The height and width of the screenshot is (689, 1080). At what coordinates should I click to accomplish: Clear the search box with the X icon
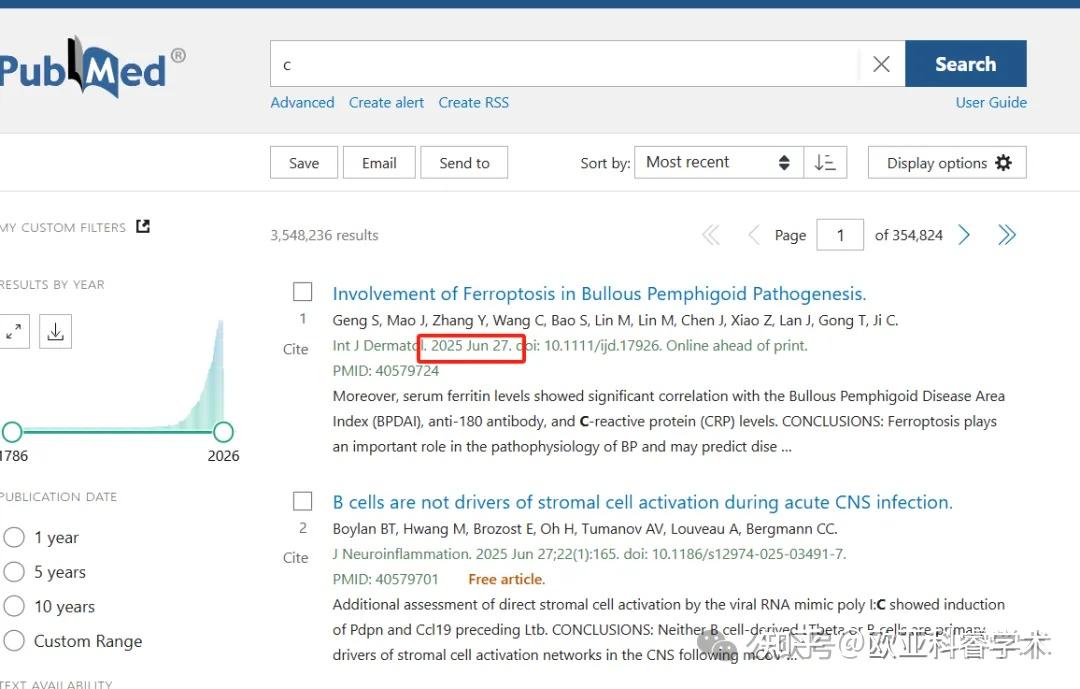click(x=881, y=63)
